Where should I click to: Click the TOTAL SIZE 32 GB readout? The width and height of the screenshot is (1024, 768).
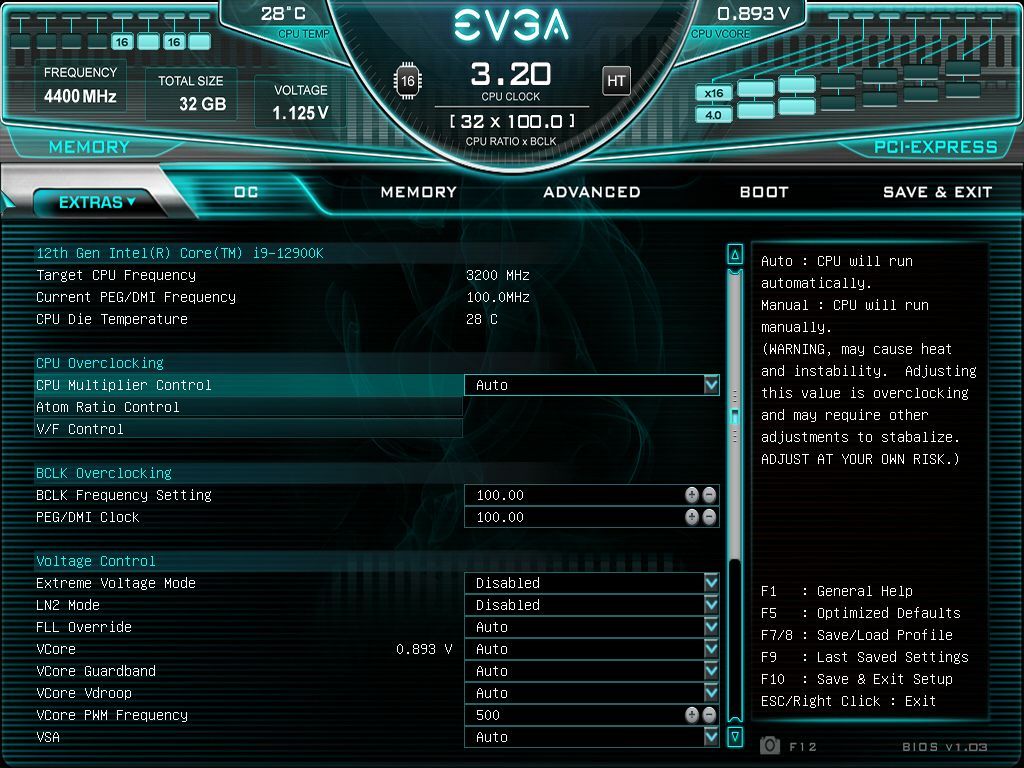click(x=191, y=94)
